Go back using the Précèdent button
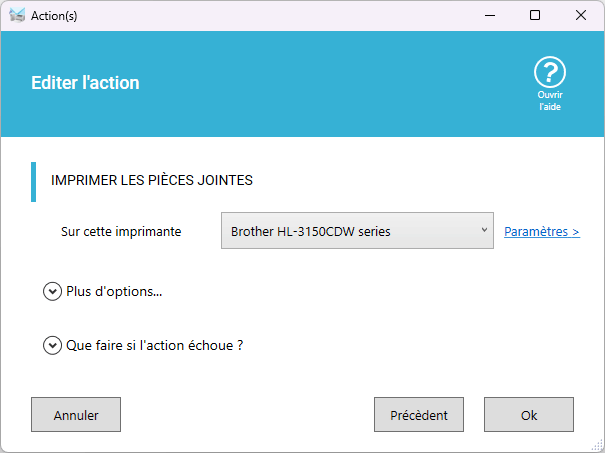The height and width of the screenshot is (453, 605). [x=419, y=415]
